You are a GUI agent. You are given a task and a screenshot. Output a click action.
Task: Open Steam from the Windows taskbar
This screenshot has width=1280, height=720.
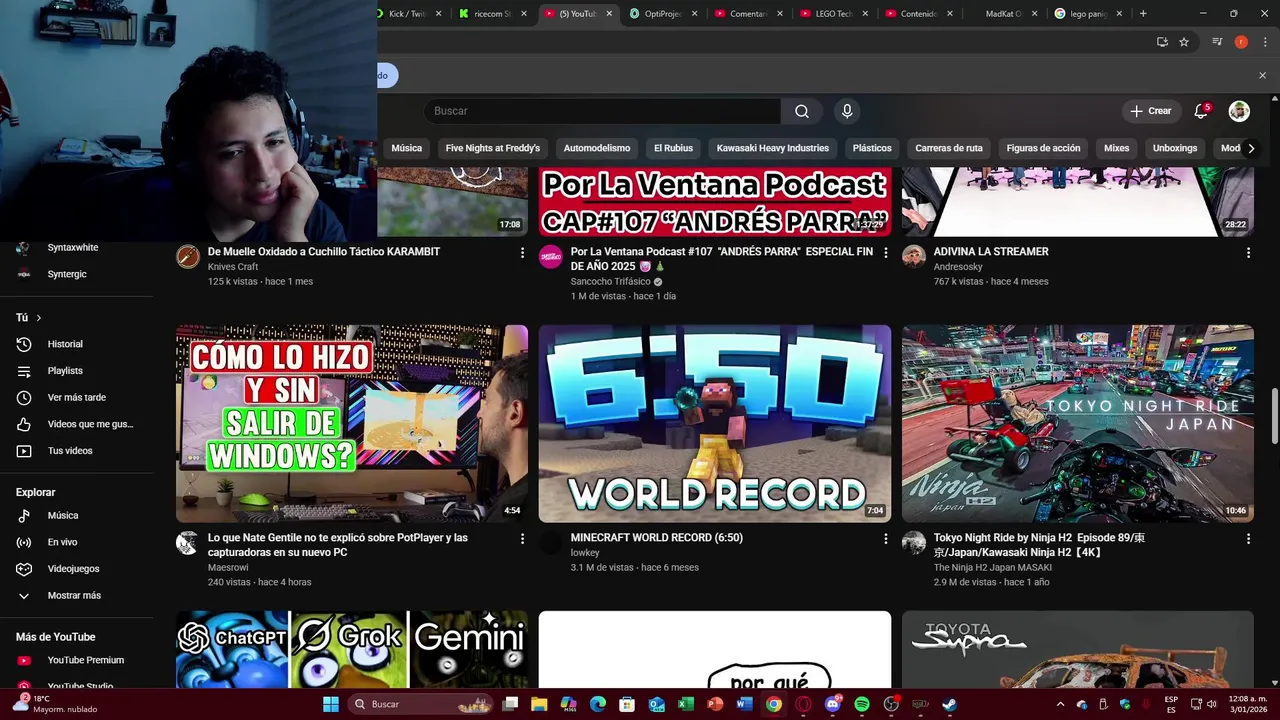(949, 704)
